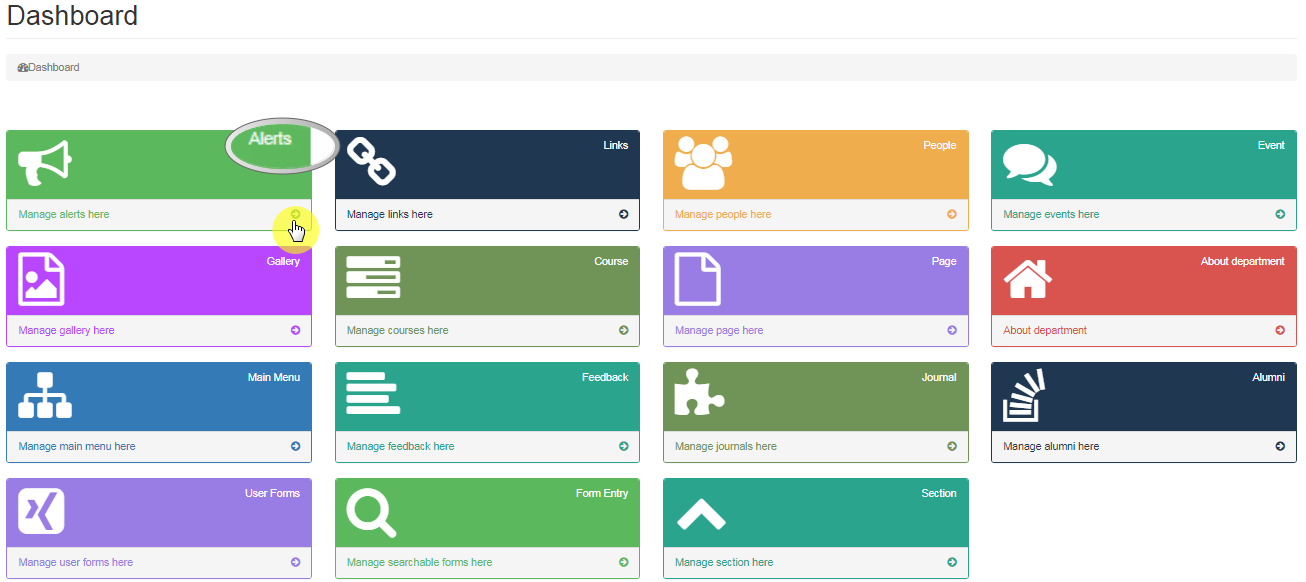The image size is (1306, 582).
Task: Click the chain link icon on Links card
Action: pyautogui.click(x=371, y=162)
